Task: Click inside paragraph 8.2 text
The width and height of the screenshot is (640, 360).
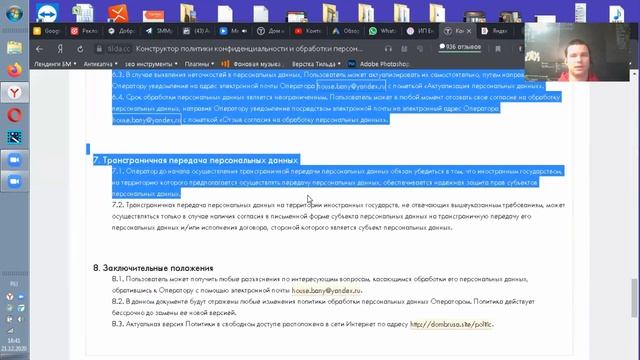Action: [x=323, y=307]
